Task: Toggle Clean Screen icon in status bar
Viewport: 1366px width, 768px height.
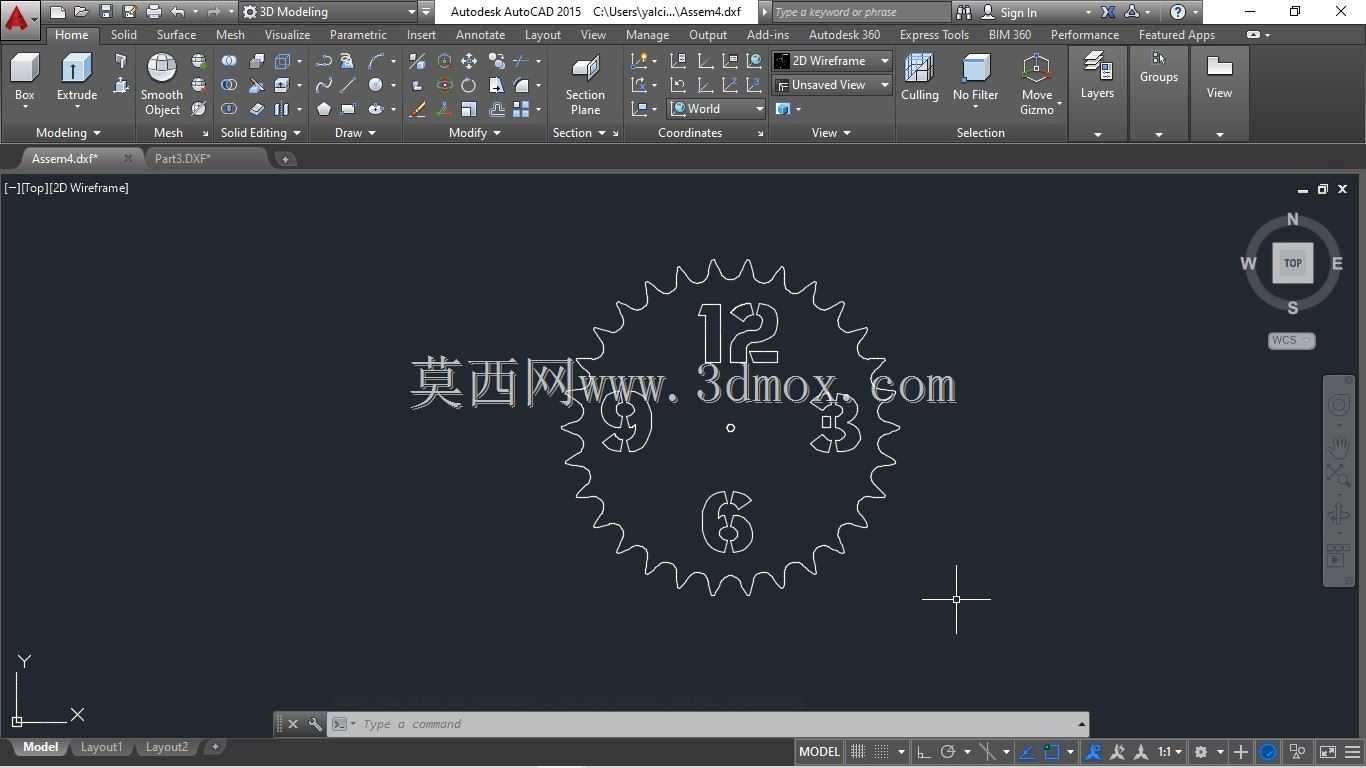Action: (1327, 752)
